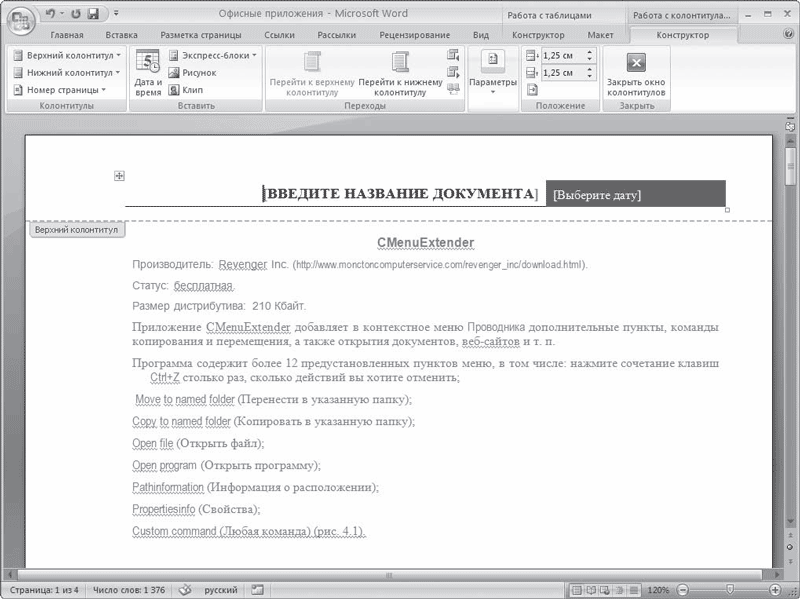Click the vertical scrollbar thumb

[790, 166]
